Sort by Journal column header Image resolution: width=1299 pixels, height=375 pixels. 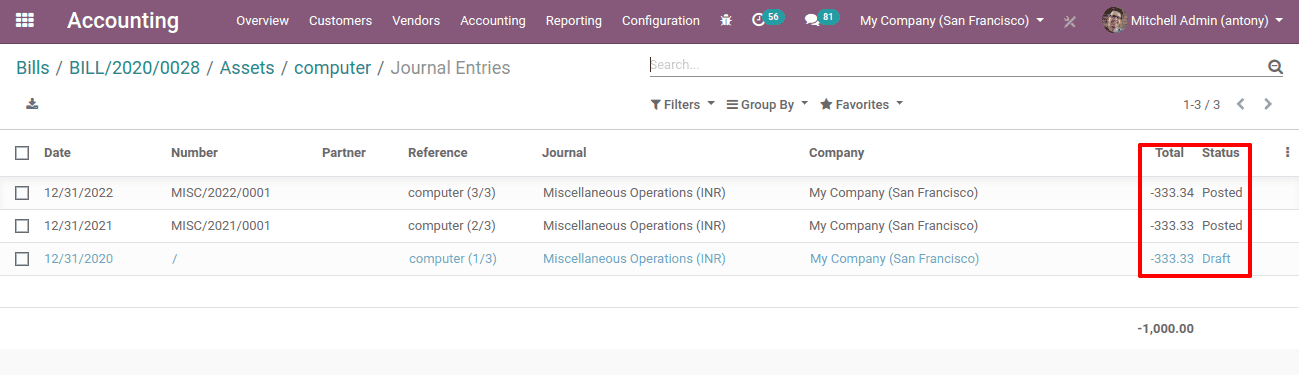(x=564, y=153)
